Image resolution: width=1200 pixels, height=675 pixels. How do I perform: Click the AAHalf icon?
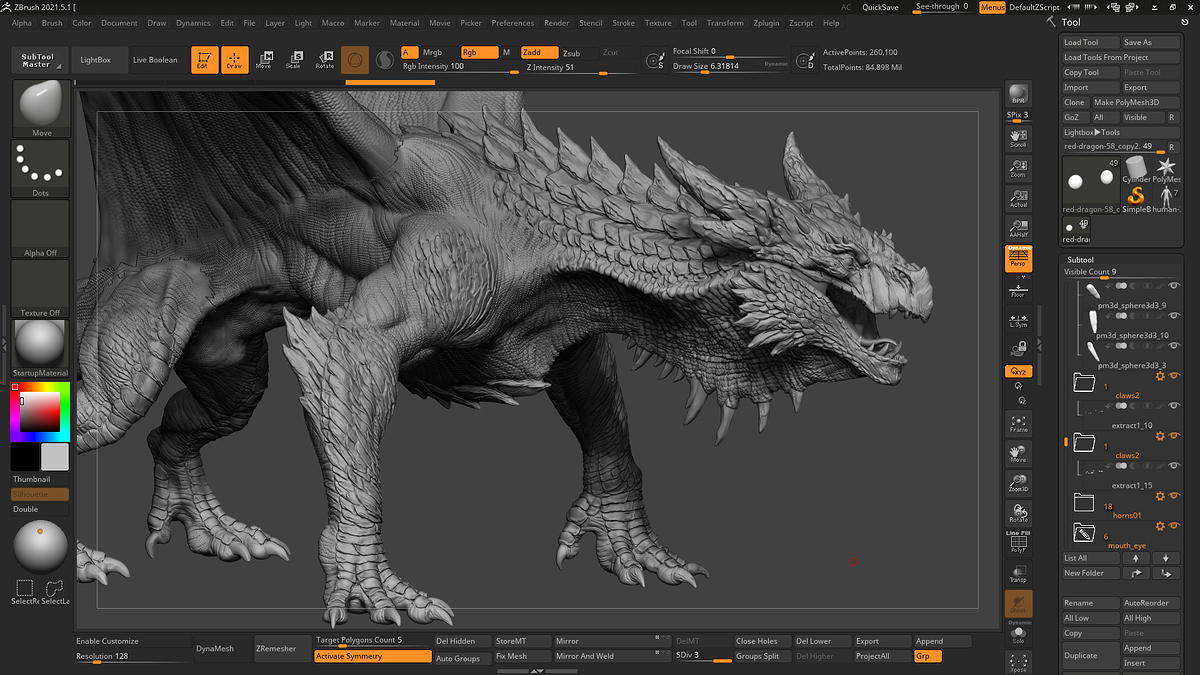coord(1018,228)
